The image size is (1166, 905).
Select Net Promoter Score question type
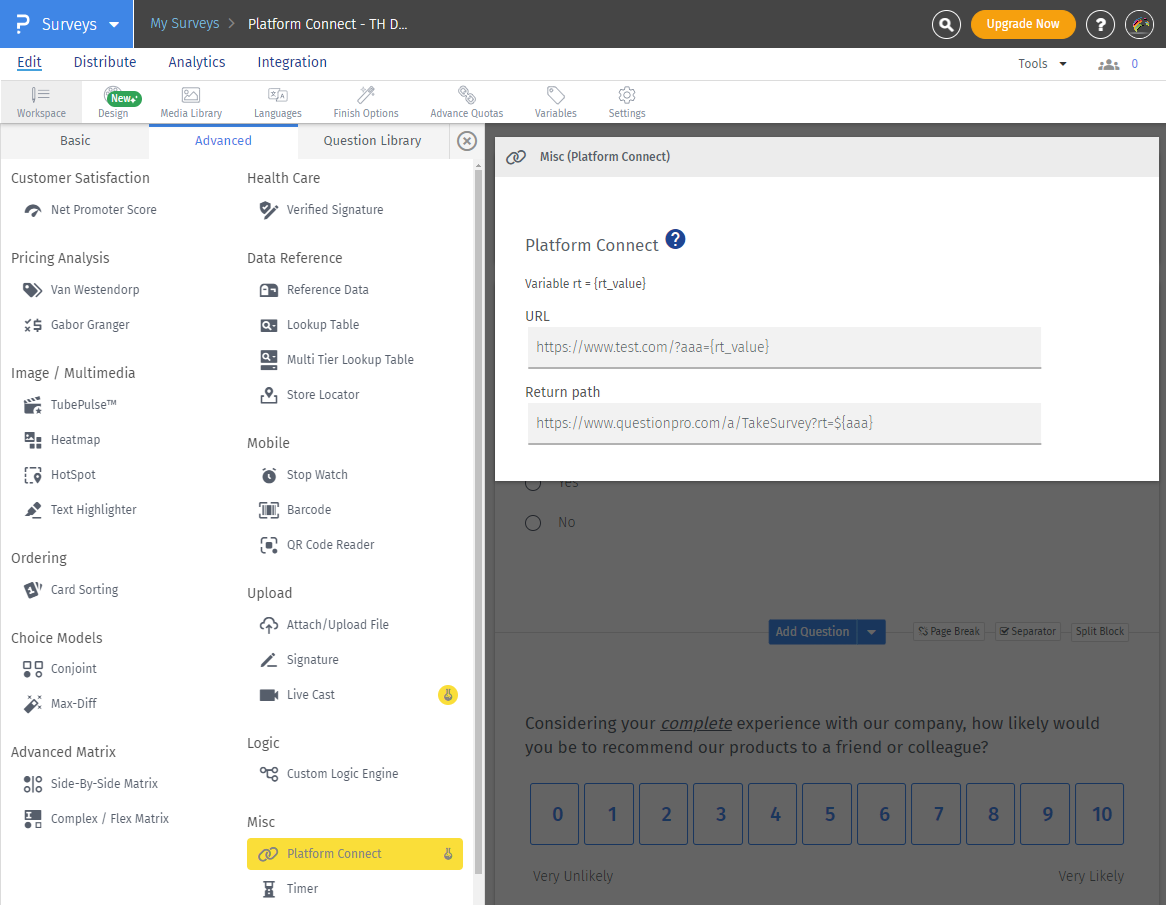90,210
